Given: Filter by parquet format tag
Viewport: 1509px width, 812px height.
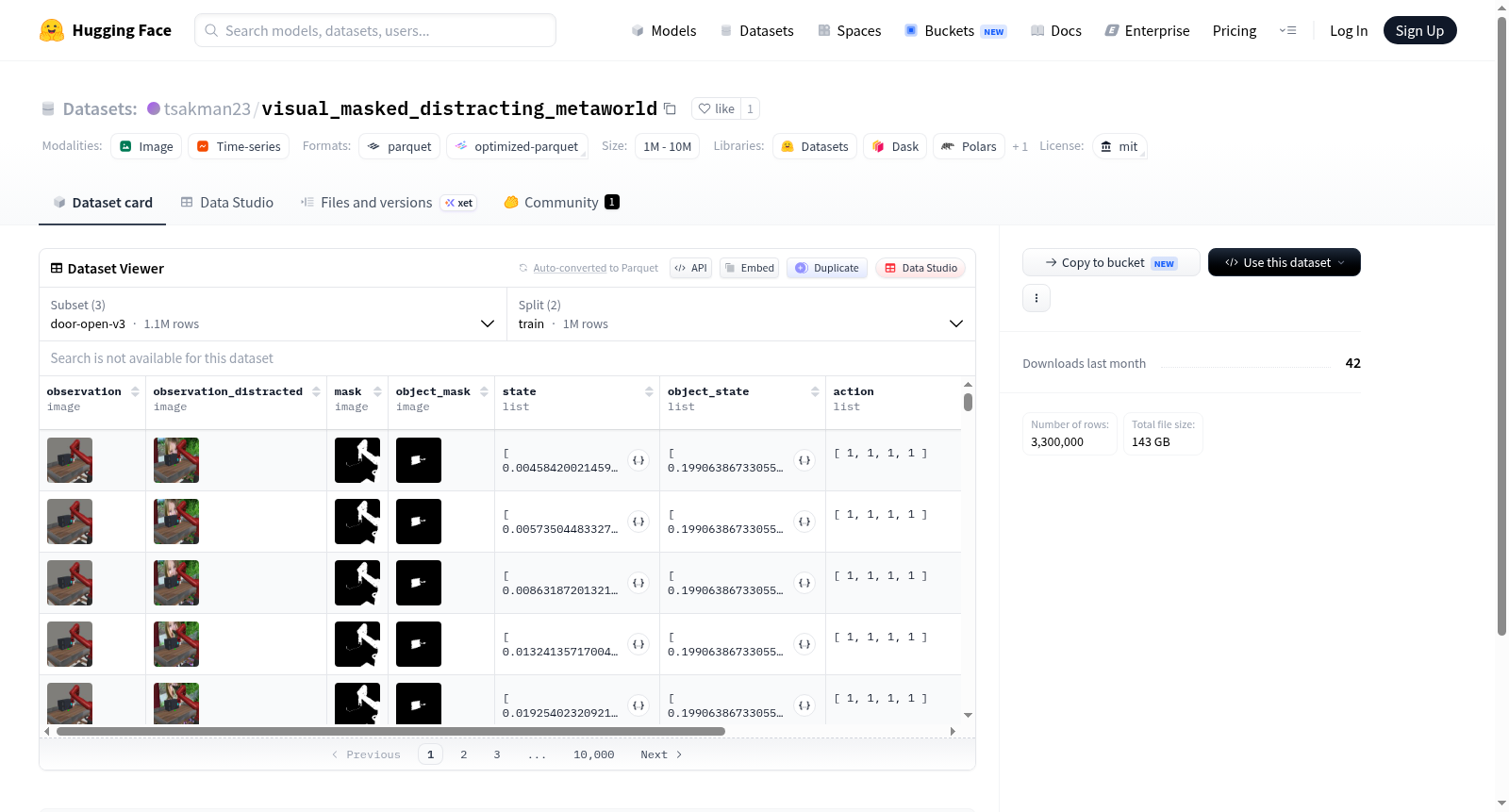Looking at the screenshot, I should coord(399,146).
